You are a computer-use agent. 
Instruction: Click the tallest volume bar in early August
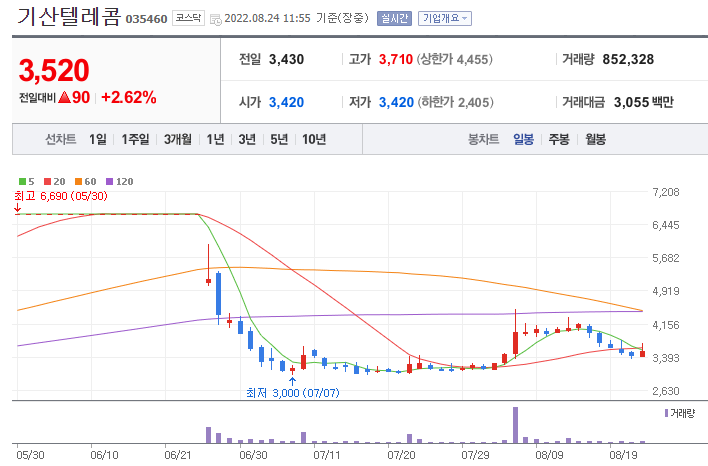(x=516, y=425)
